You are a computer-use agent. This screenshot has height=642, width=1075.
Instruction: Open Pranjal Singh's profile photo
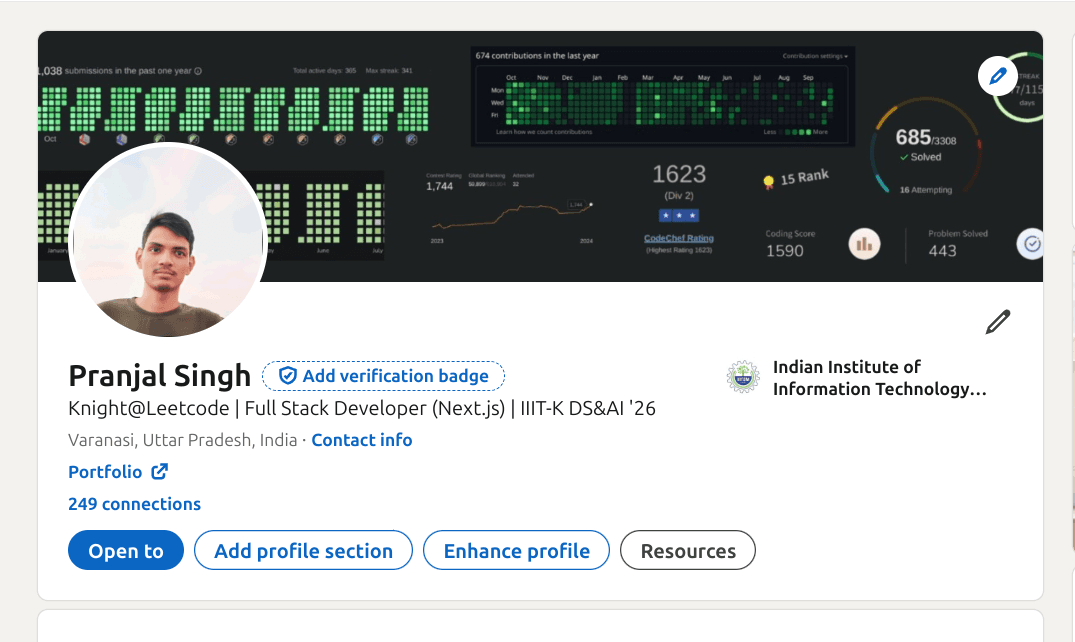click(x=168, y=241)
